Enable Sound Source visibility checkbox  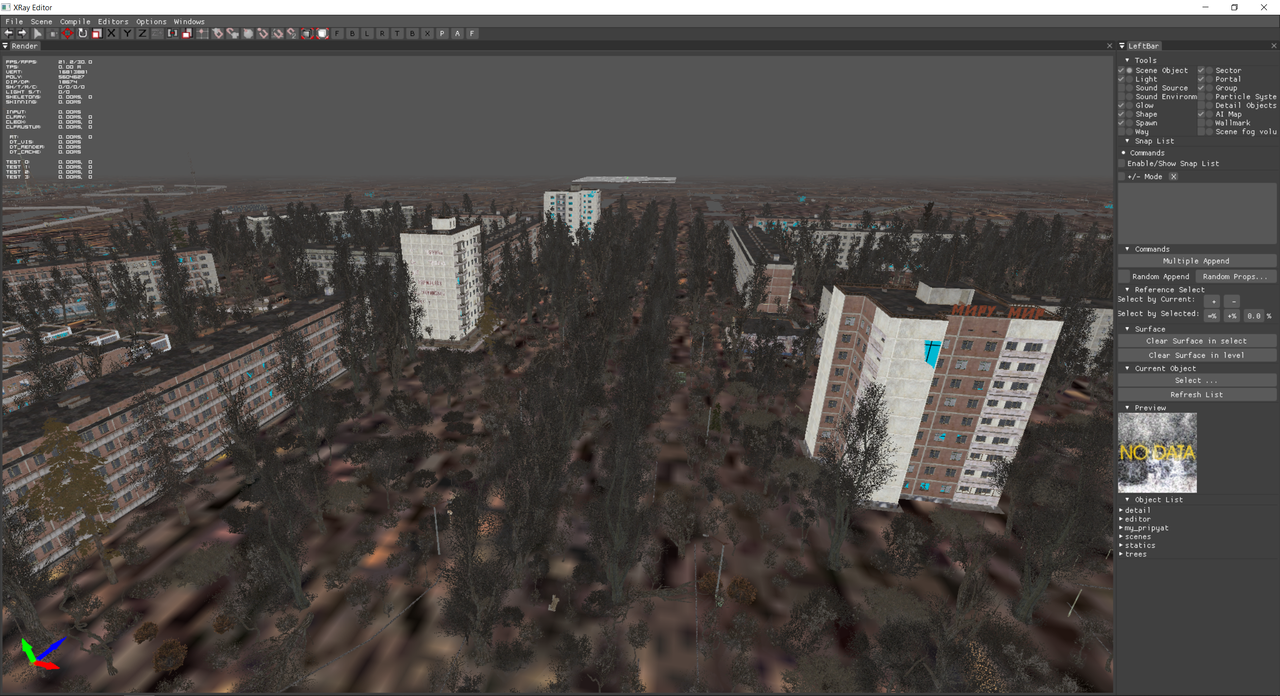click(1121, 88)
